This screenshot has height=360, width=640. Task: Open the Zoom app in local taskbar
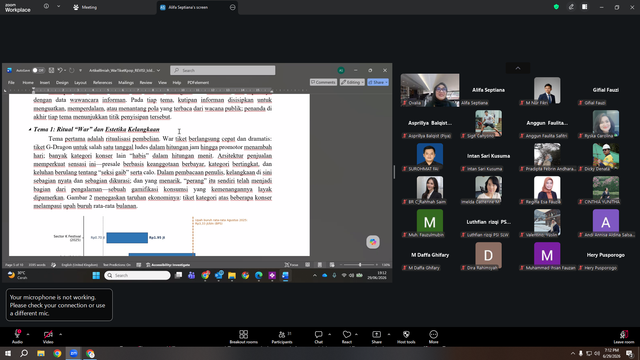74,353
